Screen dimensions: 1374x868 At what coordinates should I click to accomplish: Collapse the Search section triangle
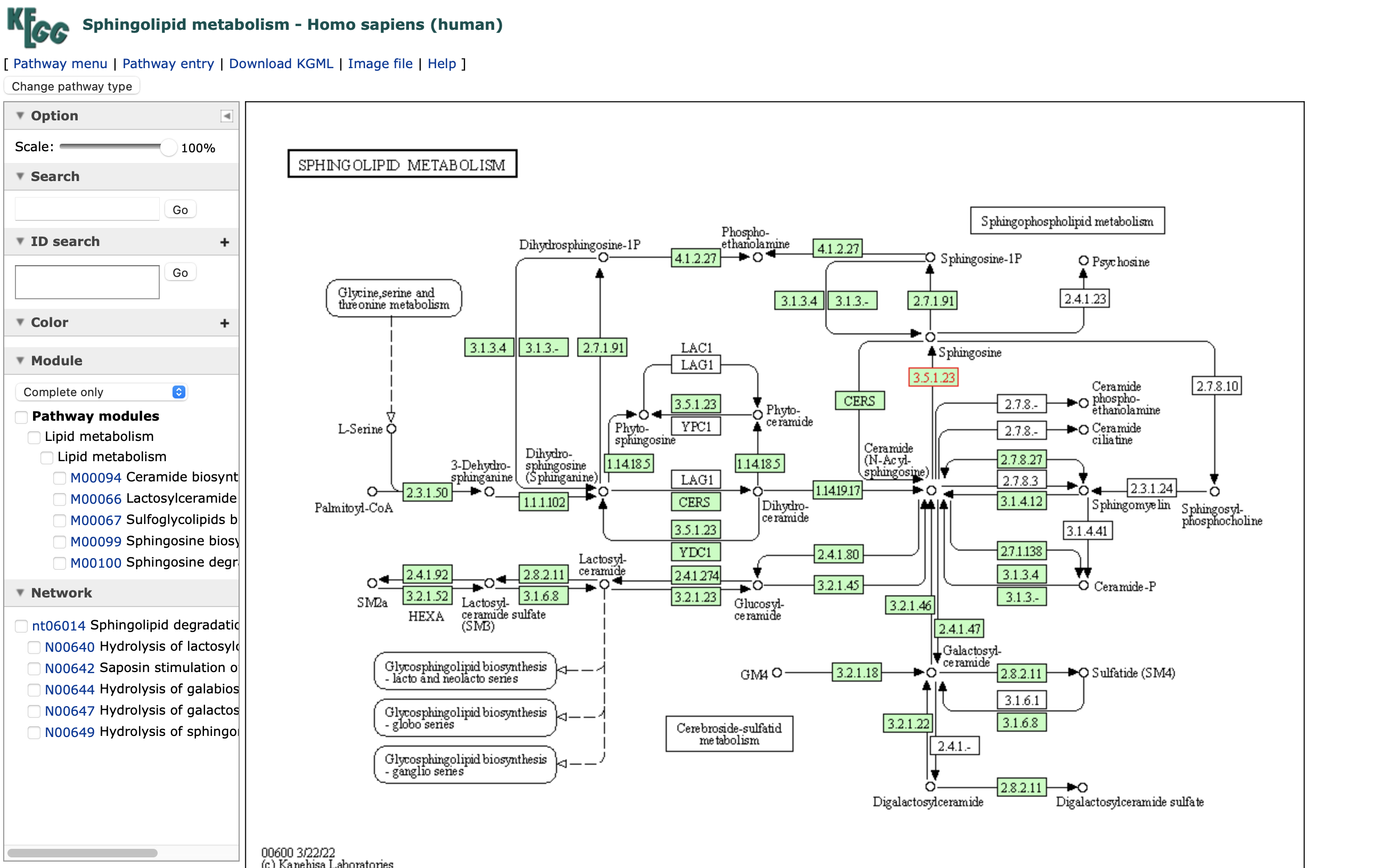pyautogui.click(x=20, y=176)
